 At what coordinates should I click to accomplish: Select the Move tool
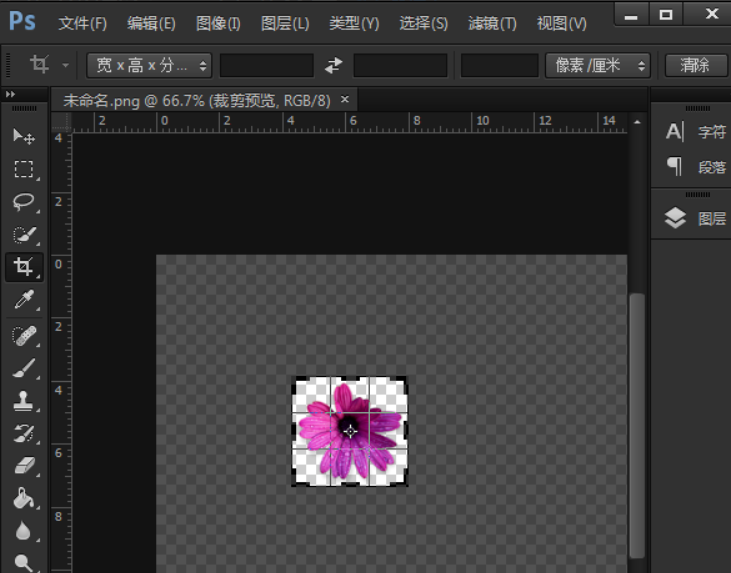pos(24,137)
